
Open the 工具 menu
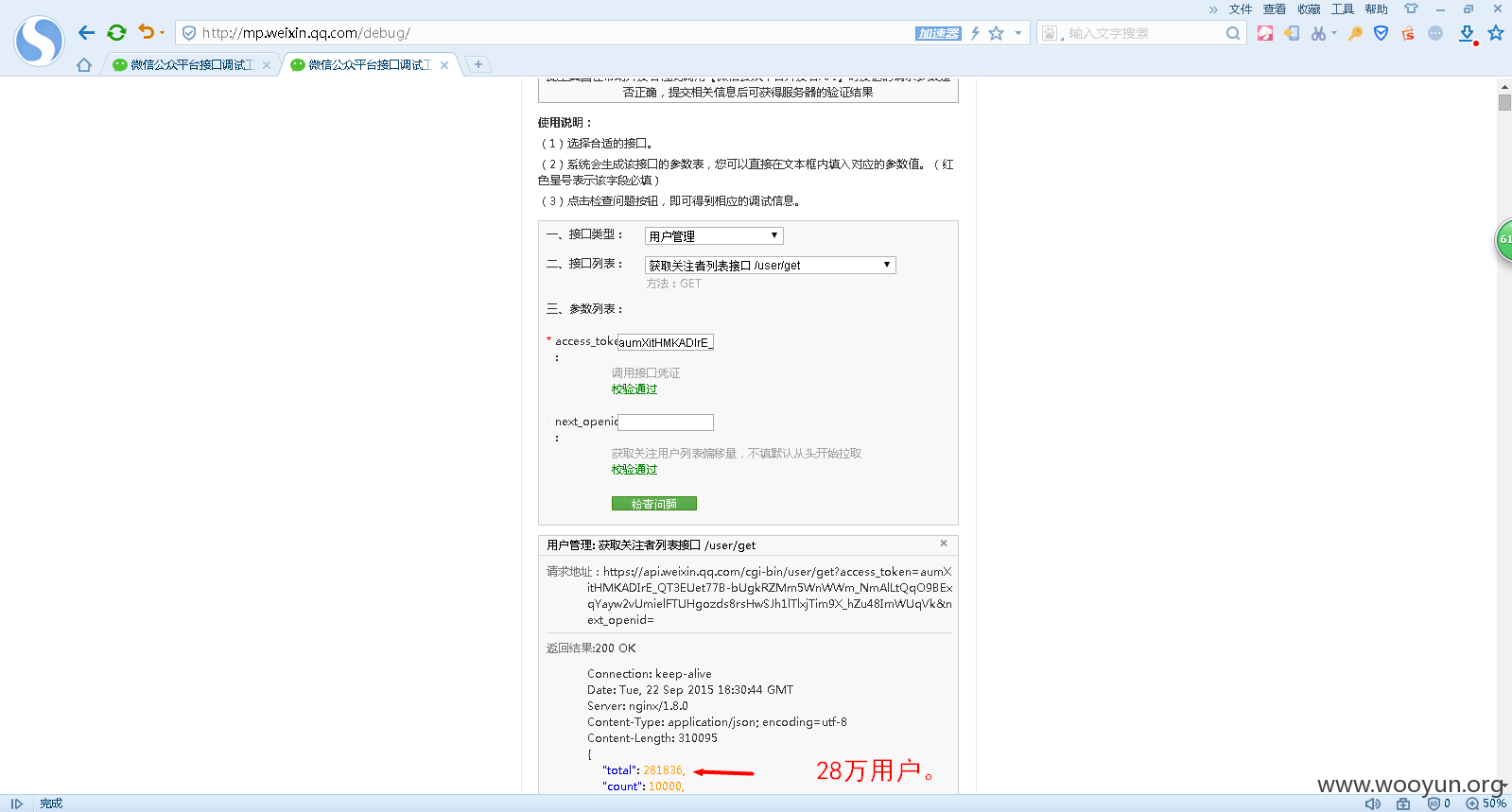pyautogui.click(x=1343, y=9)
